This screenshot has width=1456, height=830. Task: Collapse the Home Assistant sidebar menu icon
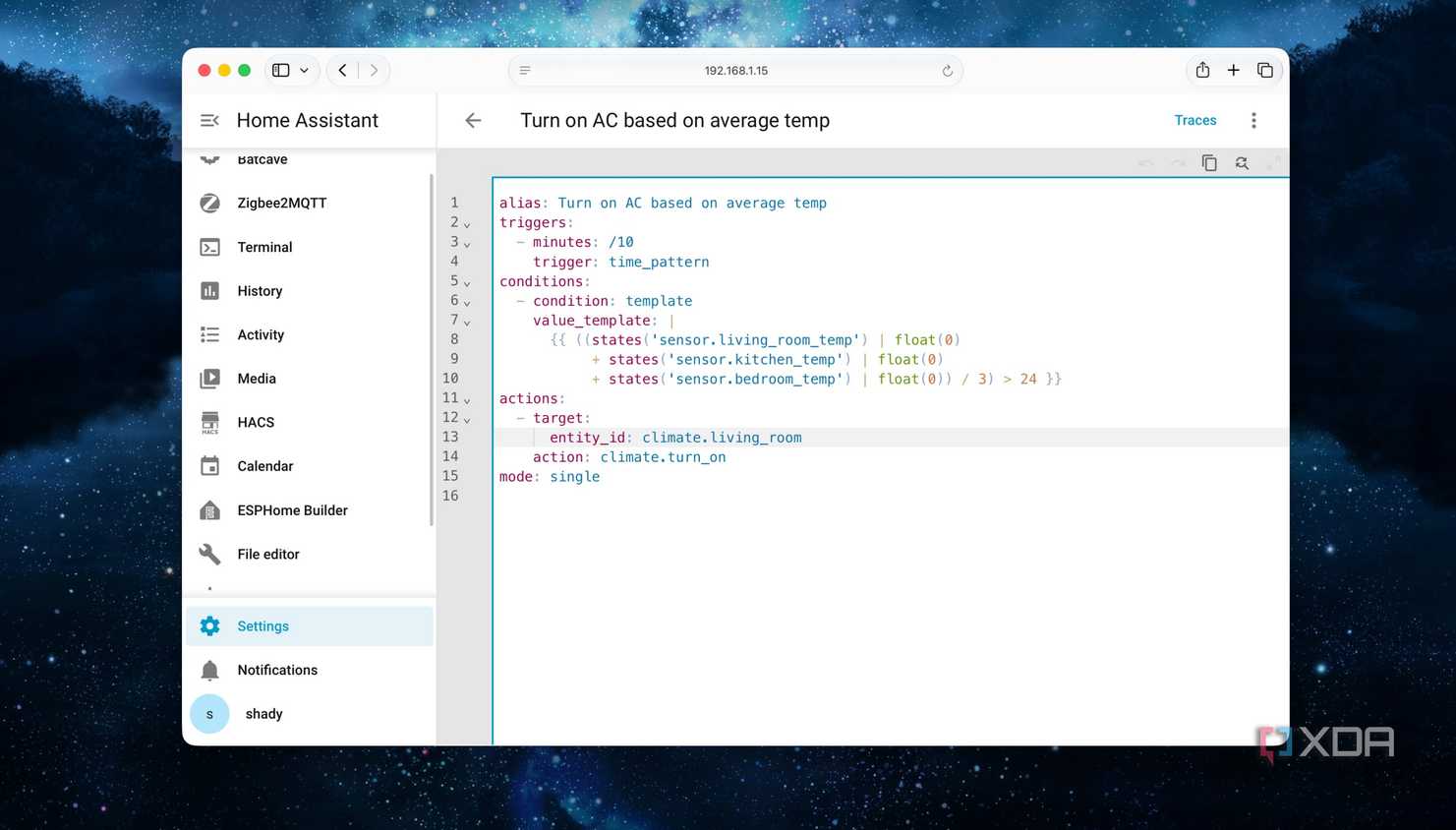click(209, 120)
